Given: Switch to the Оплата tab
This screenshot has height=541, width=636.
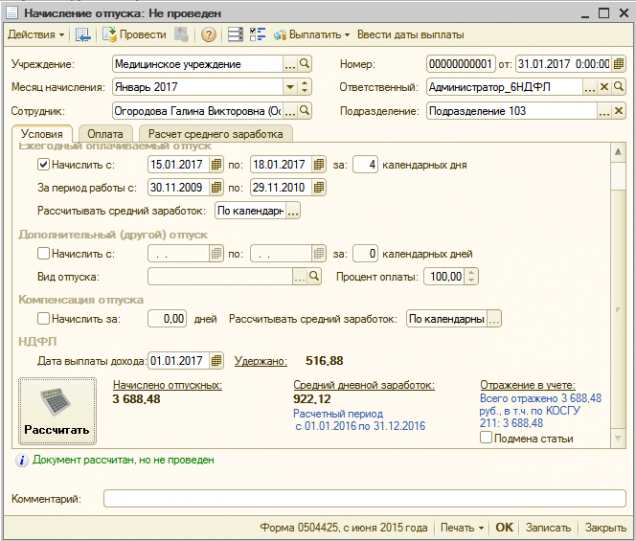Looking at the screenshot, I should 105,134.
